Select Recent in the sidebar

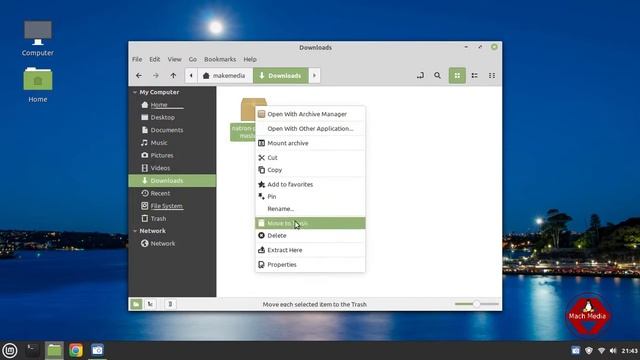(172, 193)
